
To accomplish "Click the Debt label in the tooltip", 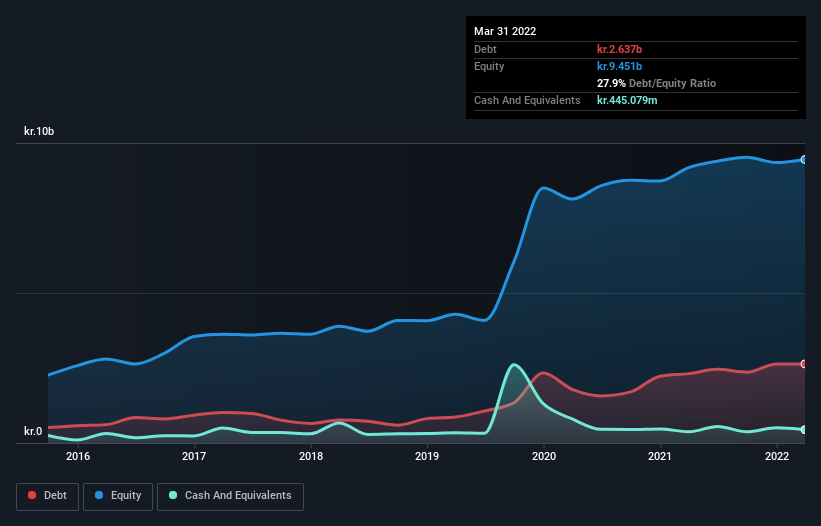I will click(485, 49).
